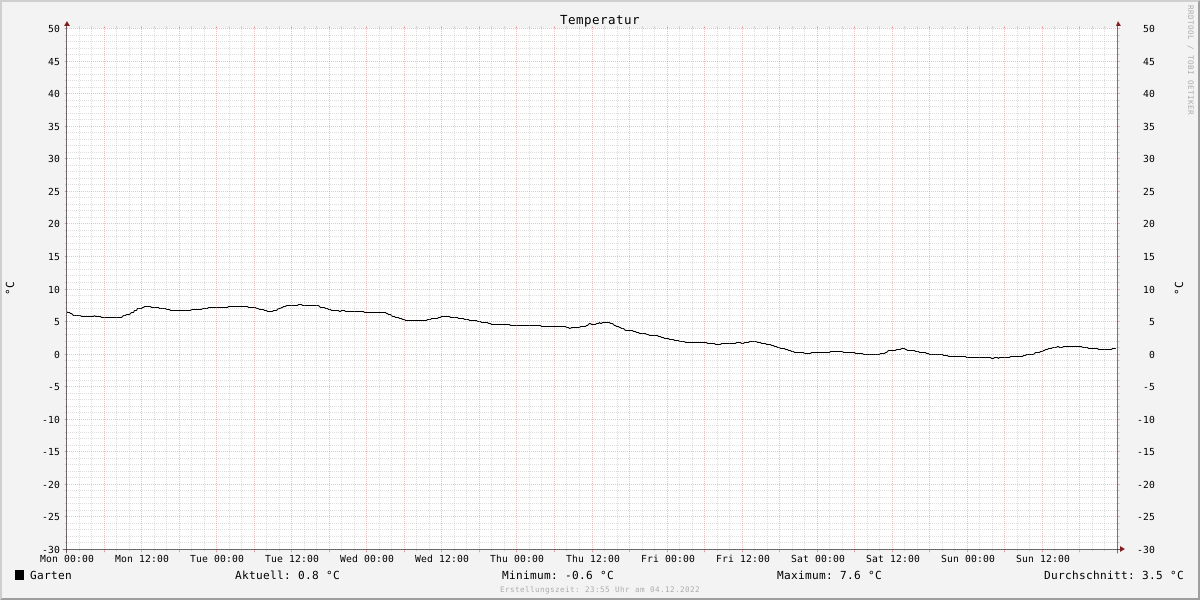Select the "Aktuell: 0.8 °C" value
The width and height of the screenshot is (1200, 600).
point(287,575)
